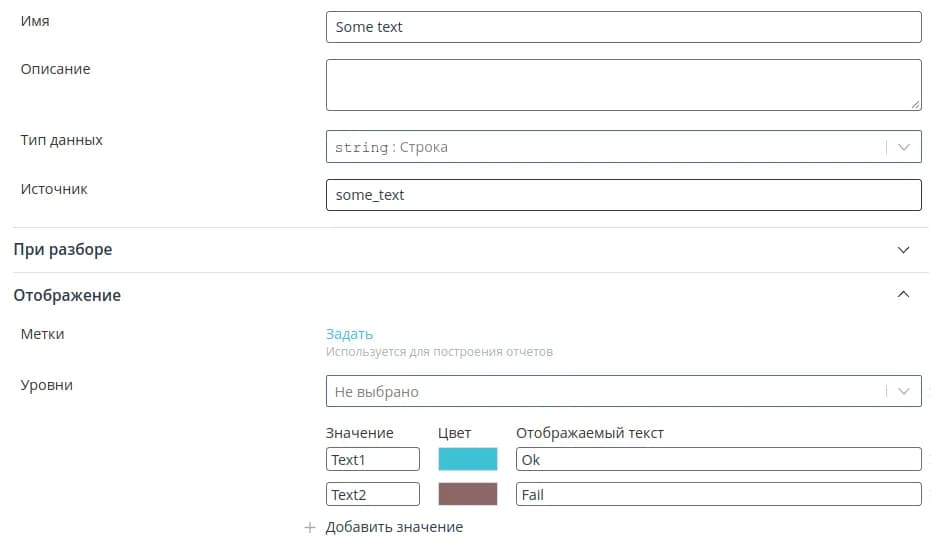Open the cyan color swatch for Text1
Viewport: 931px width, 553px height.
tap(467, 459)
